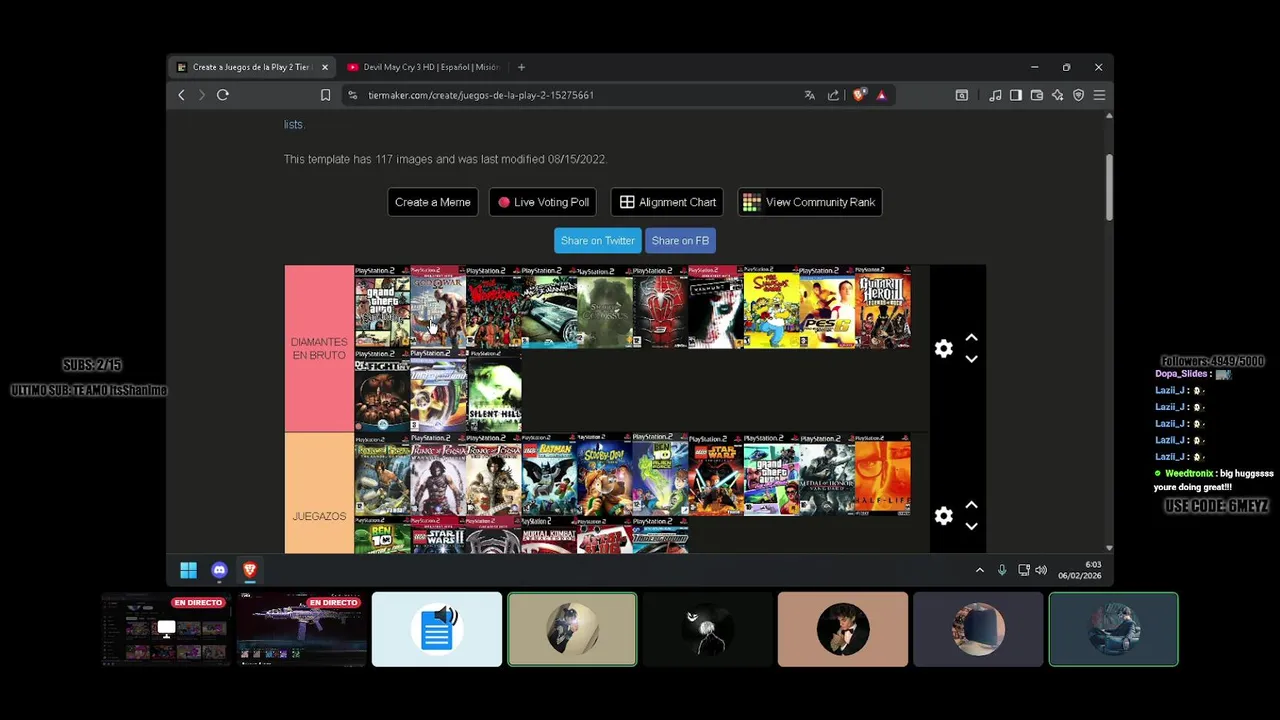1280x720 pixels.
Task: Start a Live Voting Poll
Action: coord(543,202)
